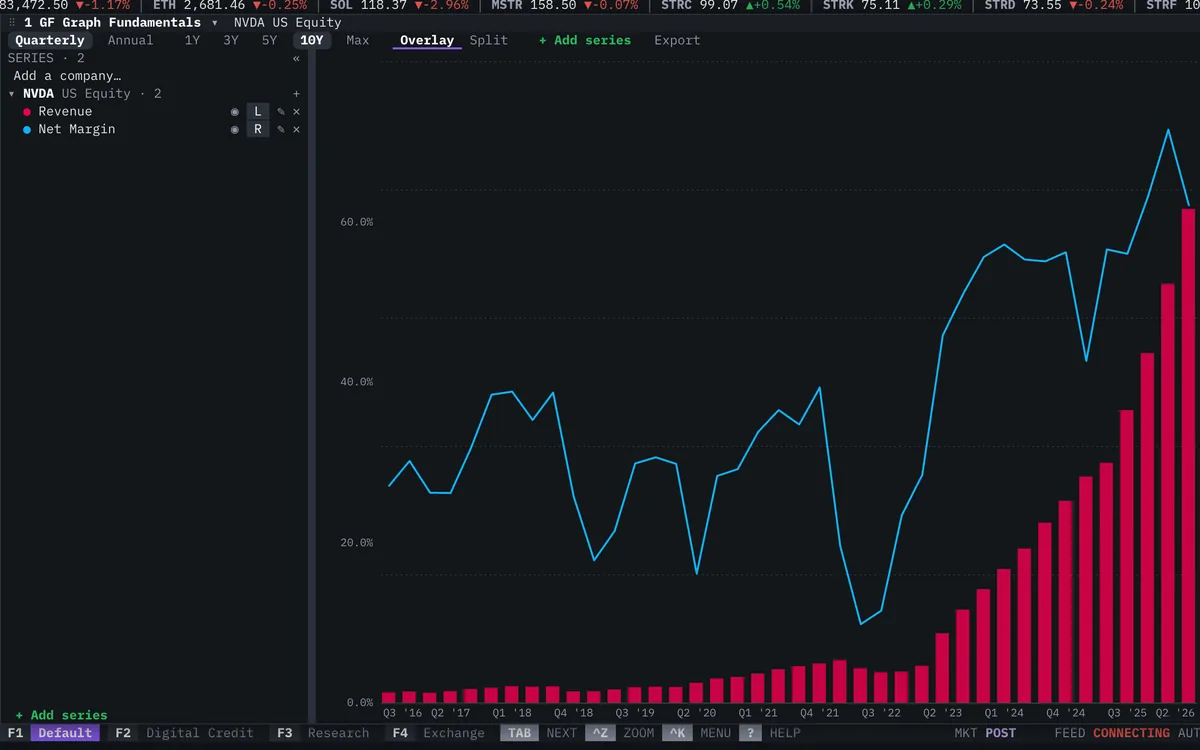Set time range to Max
Screen dimensions: 1200x750
[x=358, y=41]
